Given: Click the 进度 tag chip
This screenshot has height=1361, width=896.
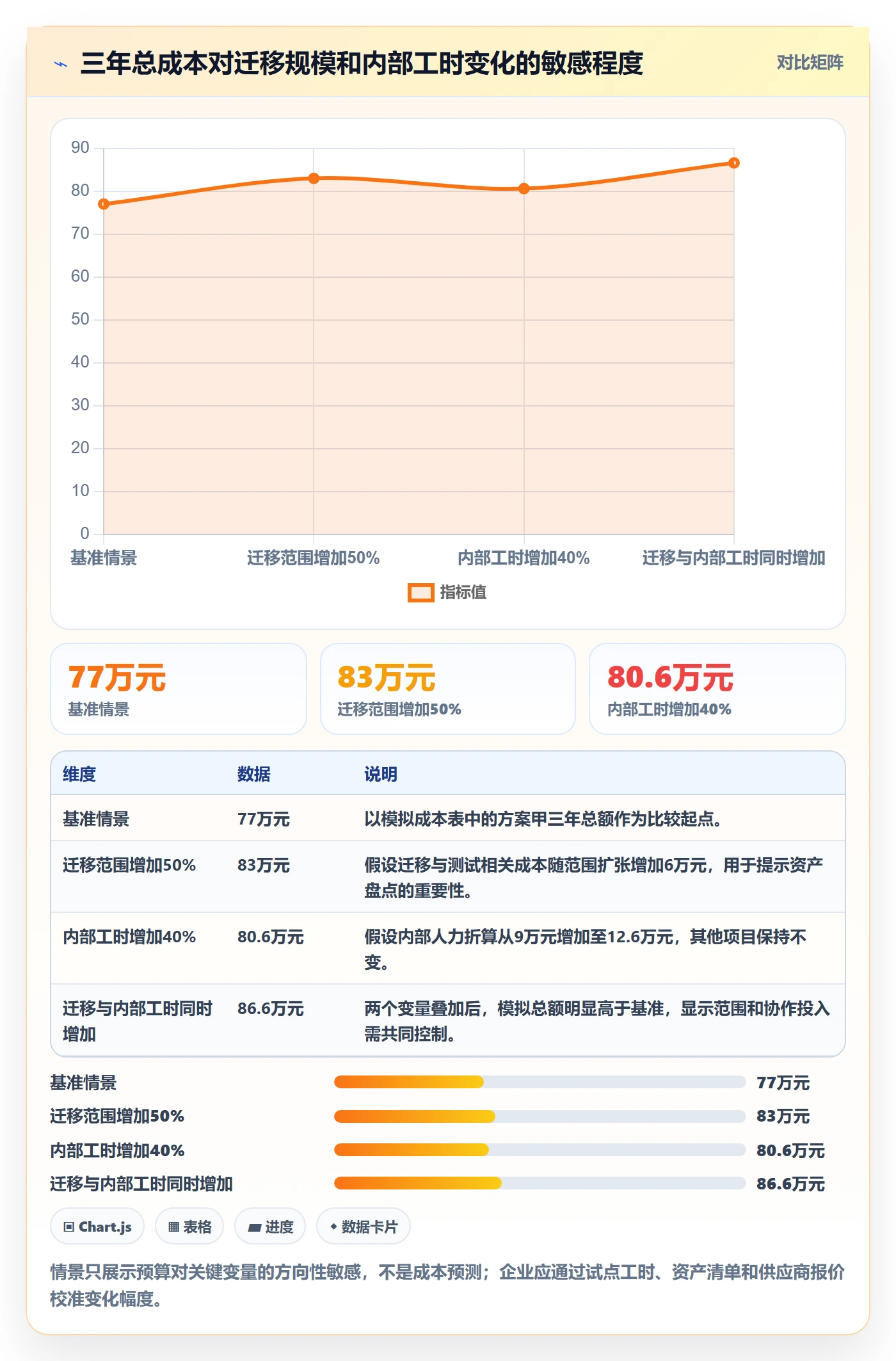Looking at the screenshot, I should (270, 1227).
